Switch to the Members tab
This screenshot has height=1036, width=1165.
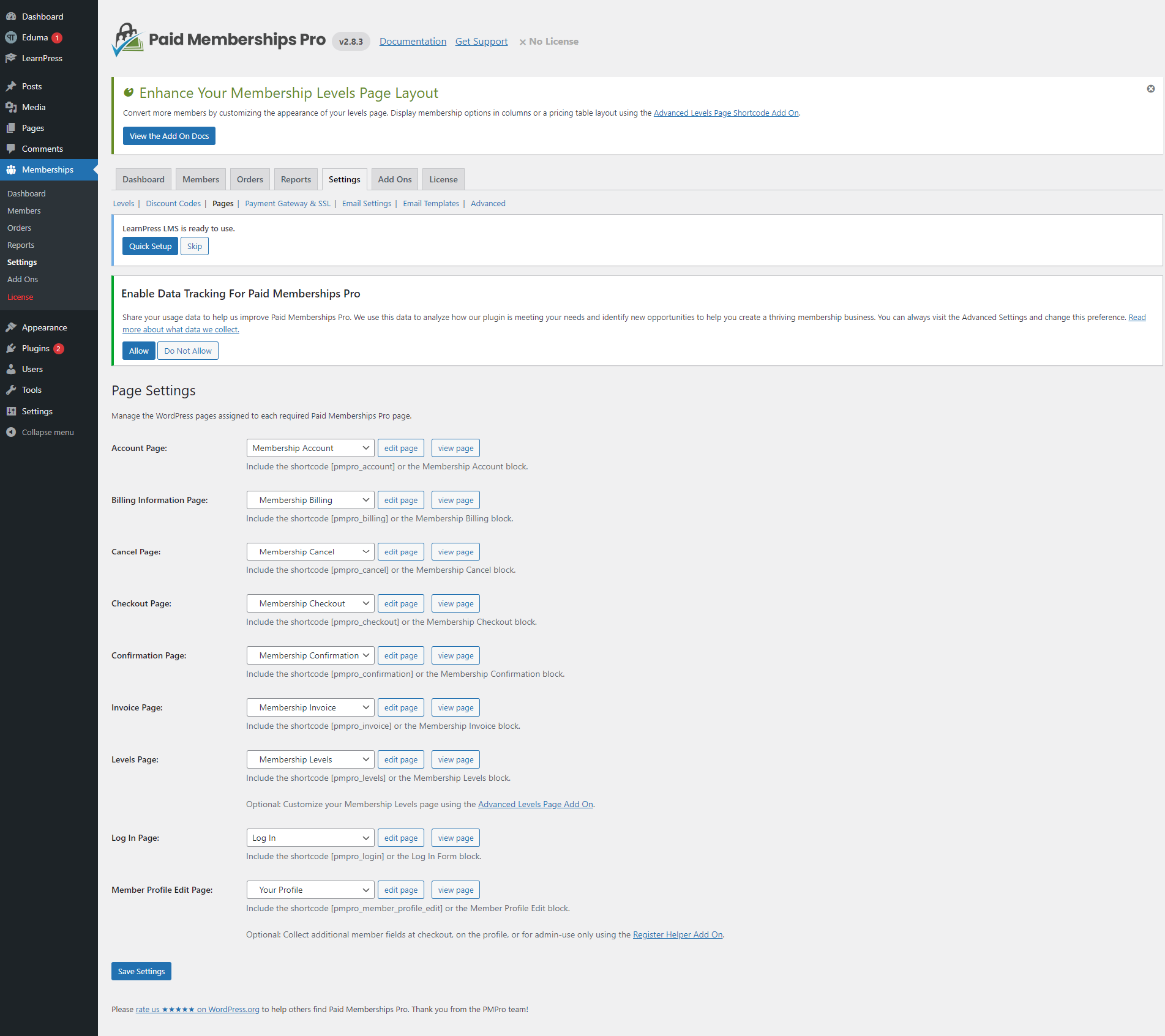[201, 179]
